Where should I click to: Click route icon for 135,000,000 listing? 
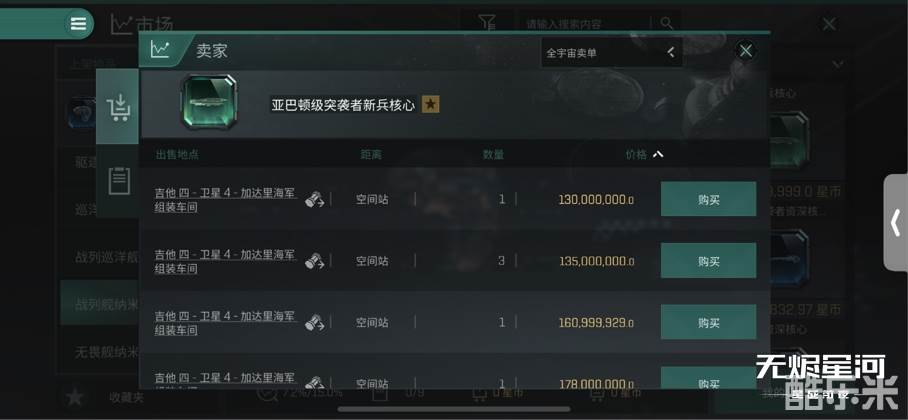314,261
